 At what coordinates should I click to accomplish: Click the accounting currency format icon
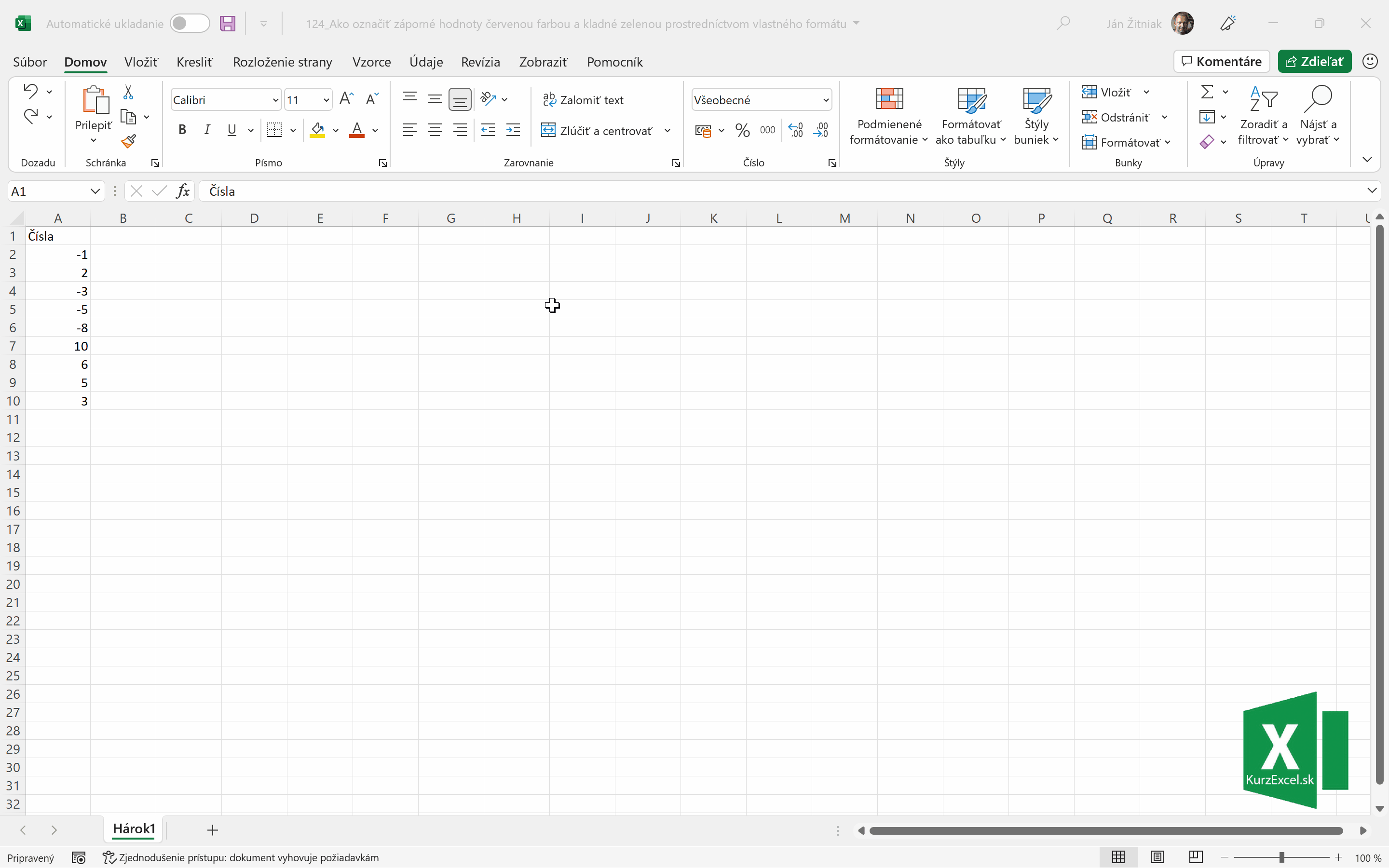pyautogui.click(x=703, y=131)
